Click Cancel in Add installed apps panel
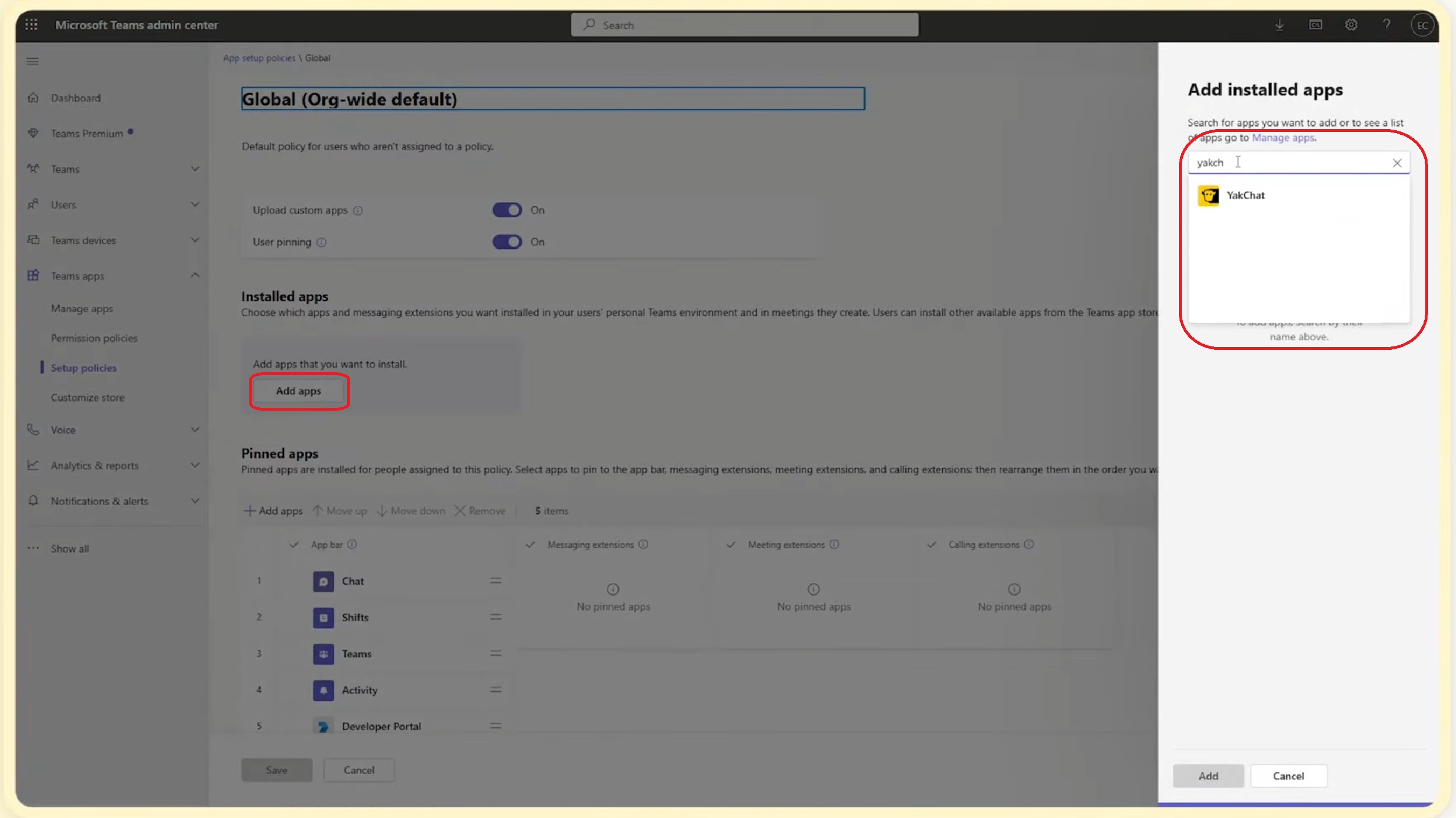1456x818 pixels. pos(1288,776)
